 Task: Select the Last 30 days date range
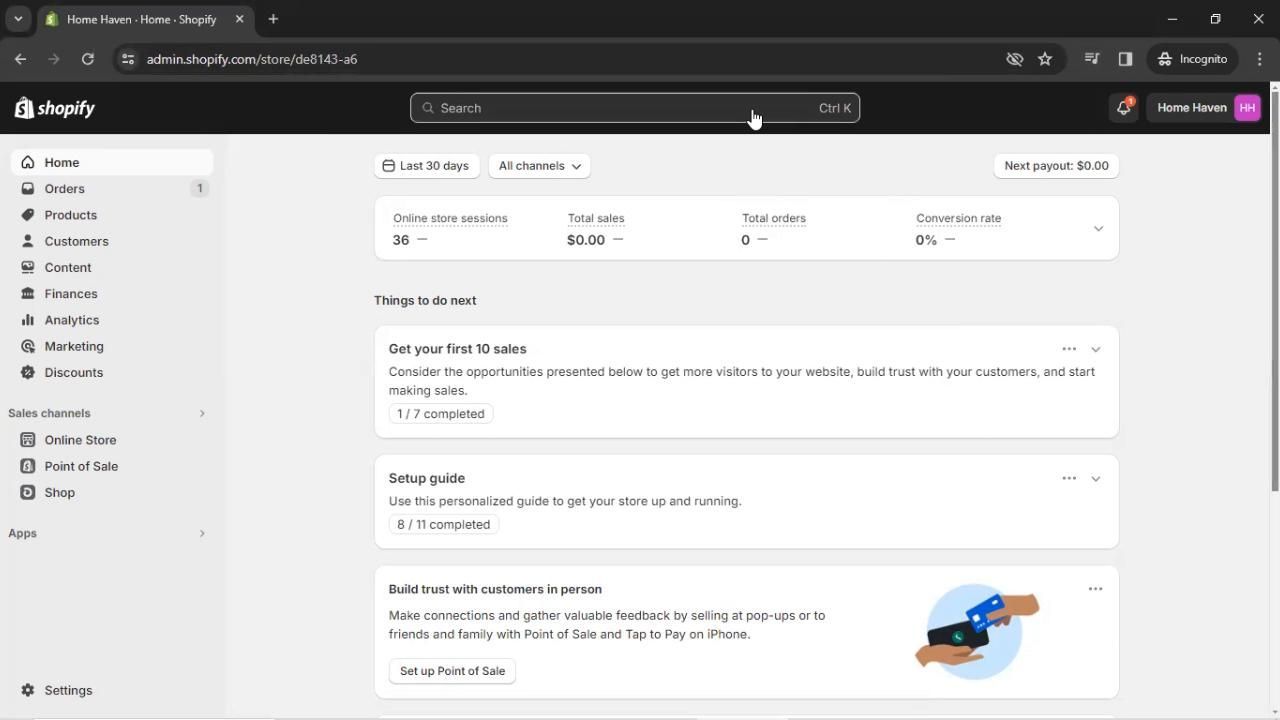426,166
